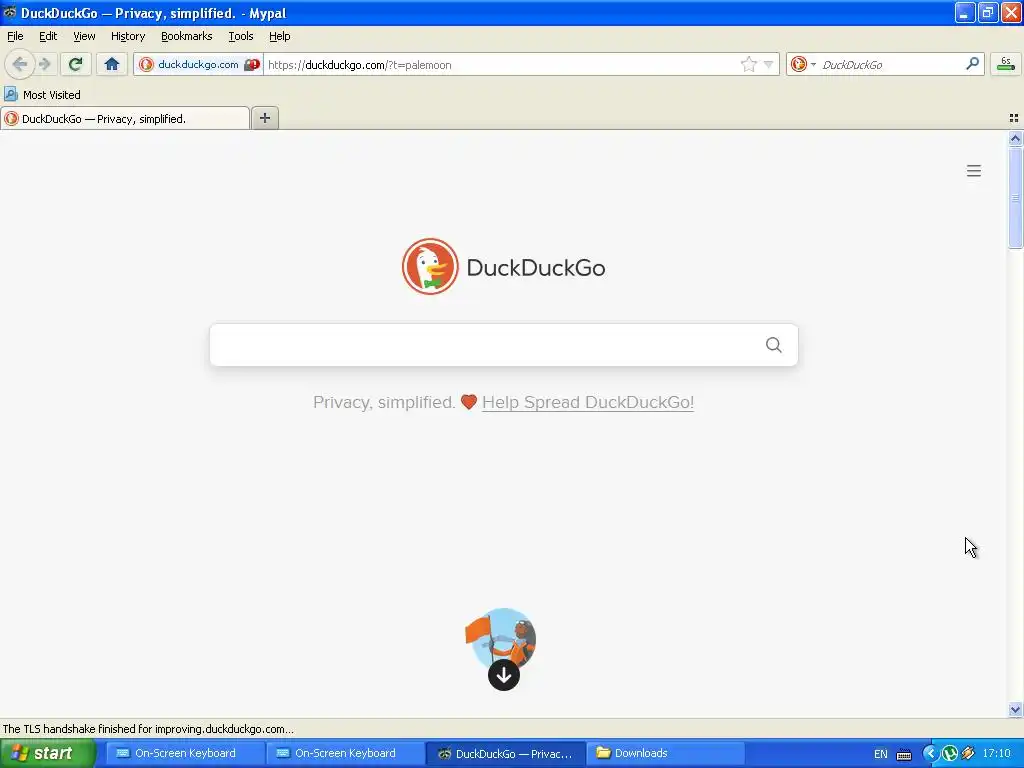Click the Mypal icon in the title bar
Image resolution: width=1024 pixels, height=768 pixels.
click(x=10, y=13)
